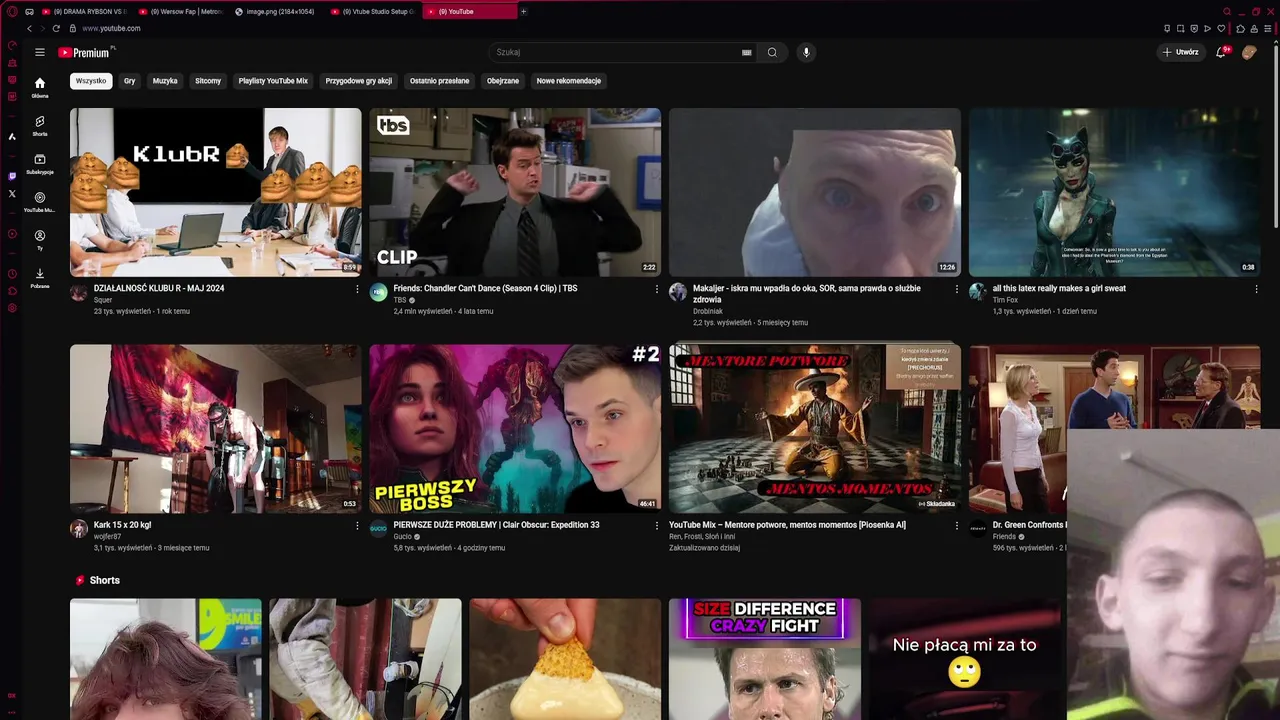Open KlubR video thumbnail
This screenshot has height=720, width=1280.
pyautogui.click(x=216, y=192)
